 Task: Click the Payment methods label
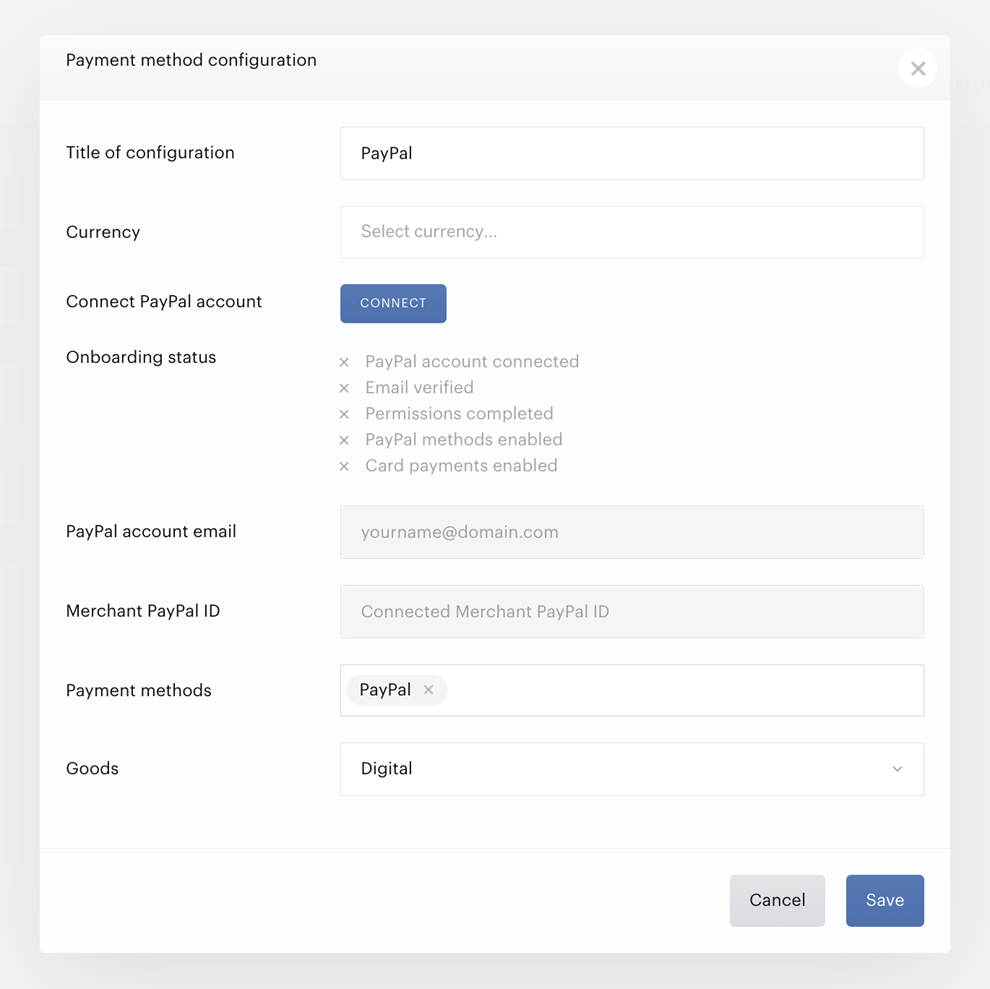coord(138,690)
